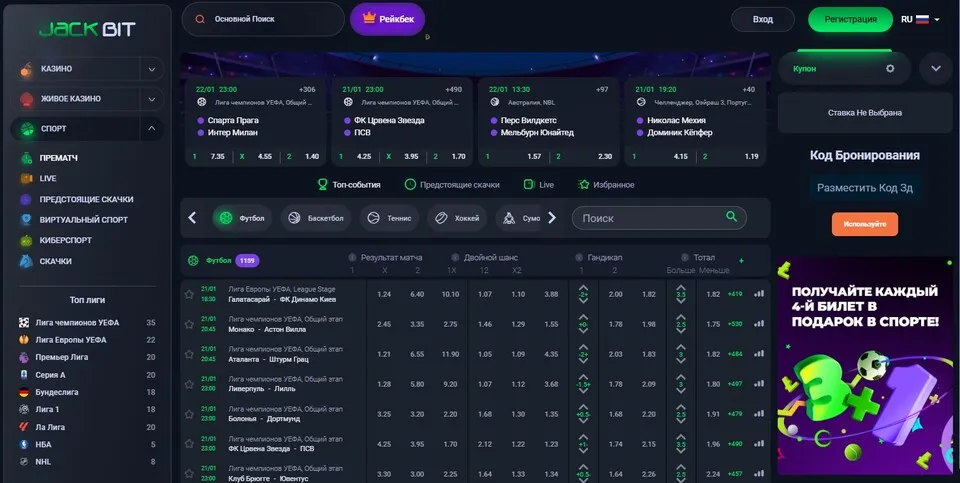Favorite the Монако – Астон Вилла match
This screenshot has width=960, height=483.
tap(189, 324)
